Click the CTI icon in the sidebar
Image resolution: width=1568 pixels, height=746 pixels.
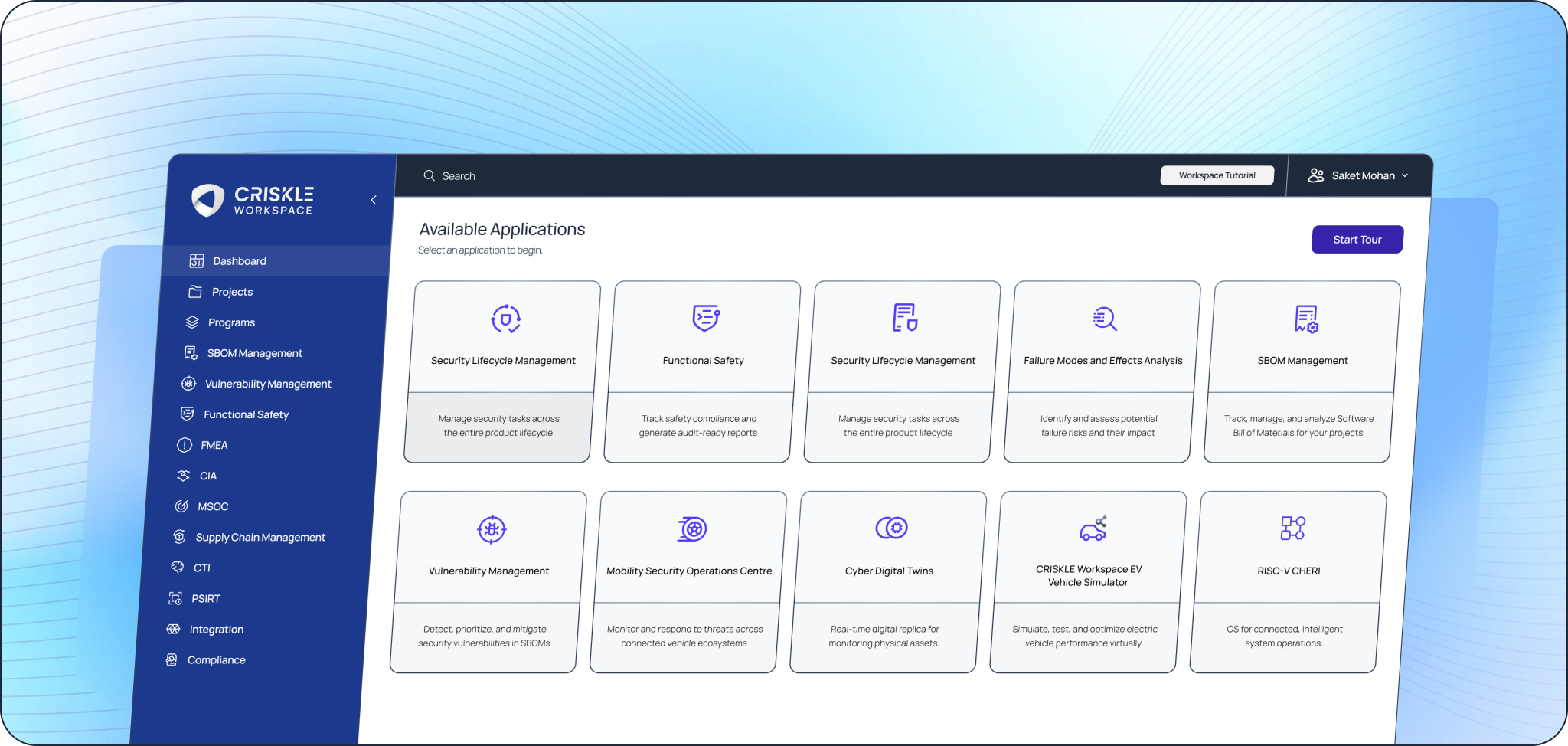tap(176, 567)
